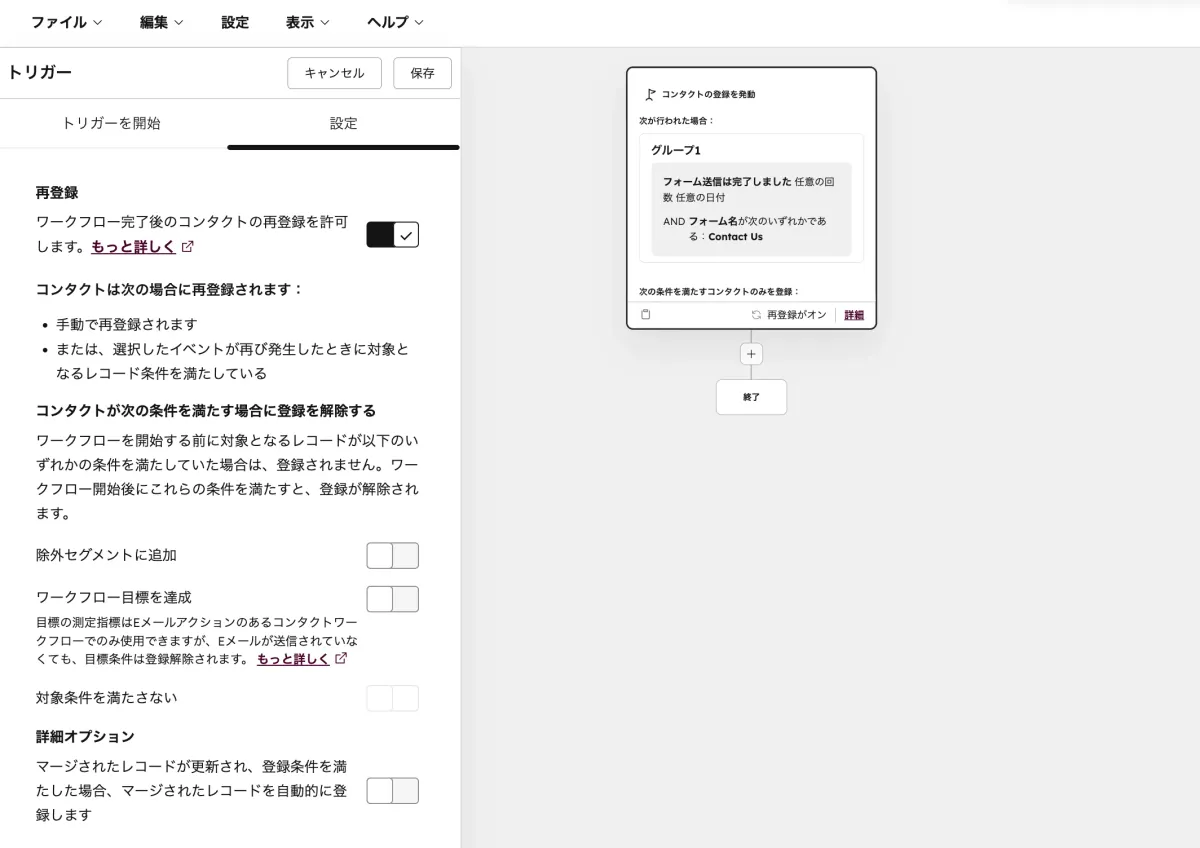Disable the 再登録 toggle
This screenshot has height=848, width=1200.
pos(392,234)
